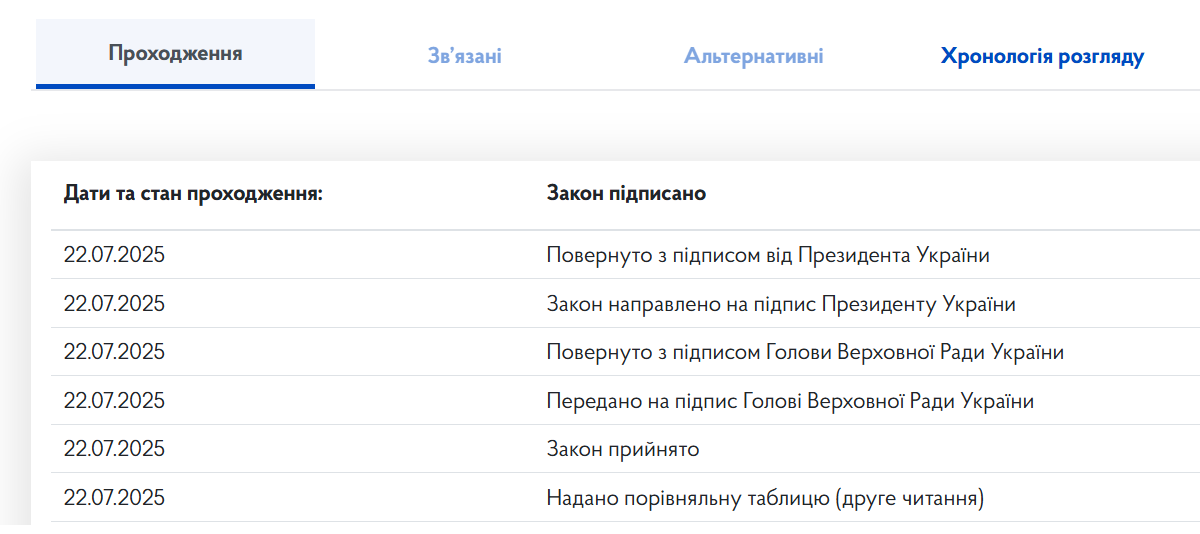The height and width of the screenshot is (534, 1200).
Task: Click the date beside 'Надано порівняльну таблицю'
Action: pyautogui.click(x=114, y=498)
